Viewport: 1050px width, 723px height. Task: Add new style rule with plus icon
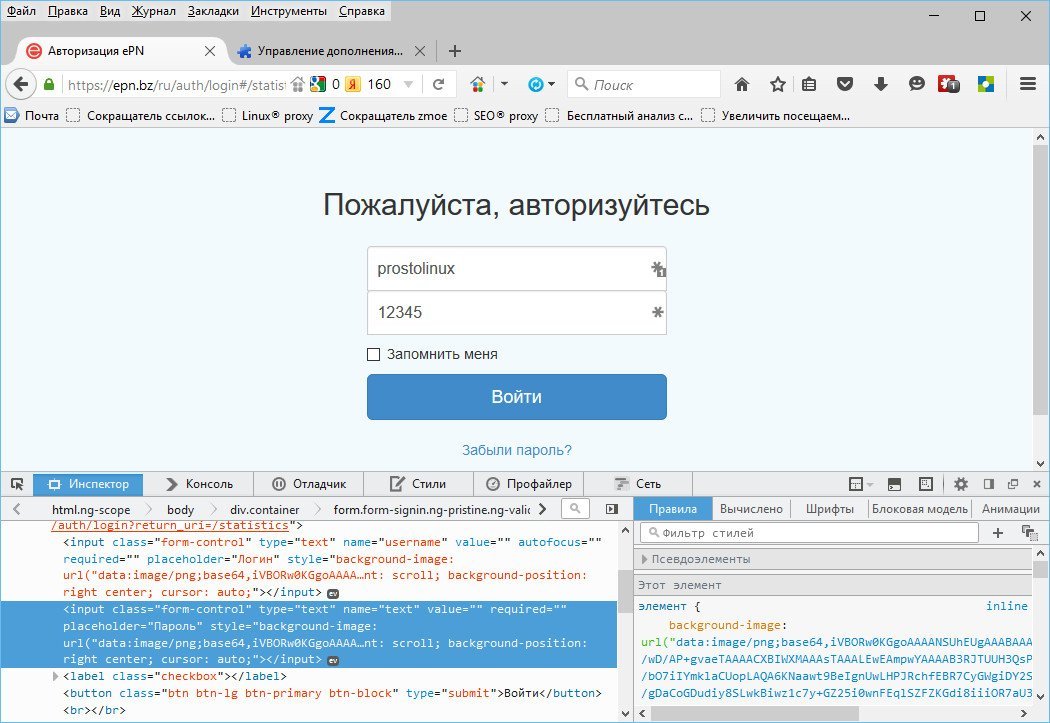pyautogui.click(x=997, y=533)
